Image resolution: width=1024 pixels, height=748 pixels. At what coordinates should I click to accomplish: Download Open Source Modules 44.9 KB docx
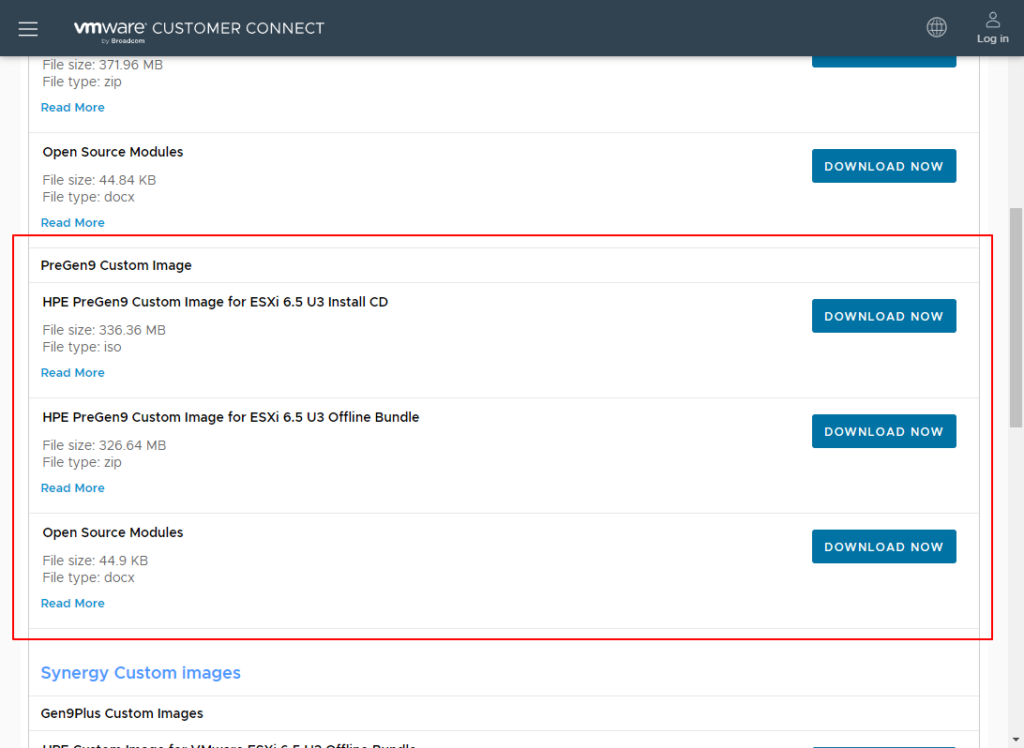pos(884,547)
